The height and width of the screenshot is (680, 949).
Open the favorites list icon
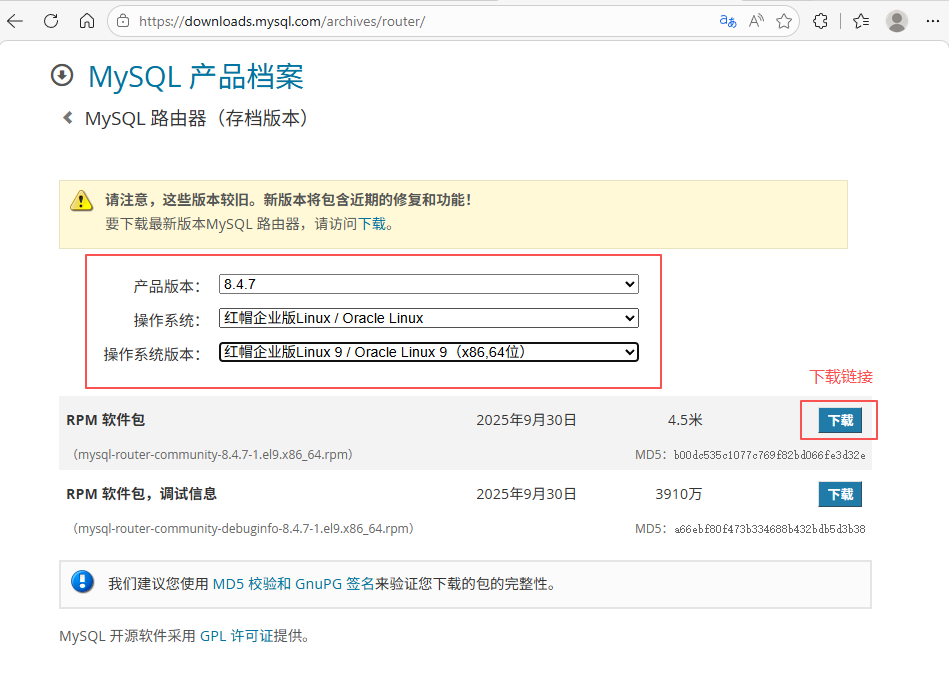[x=861, y=21]
